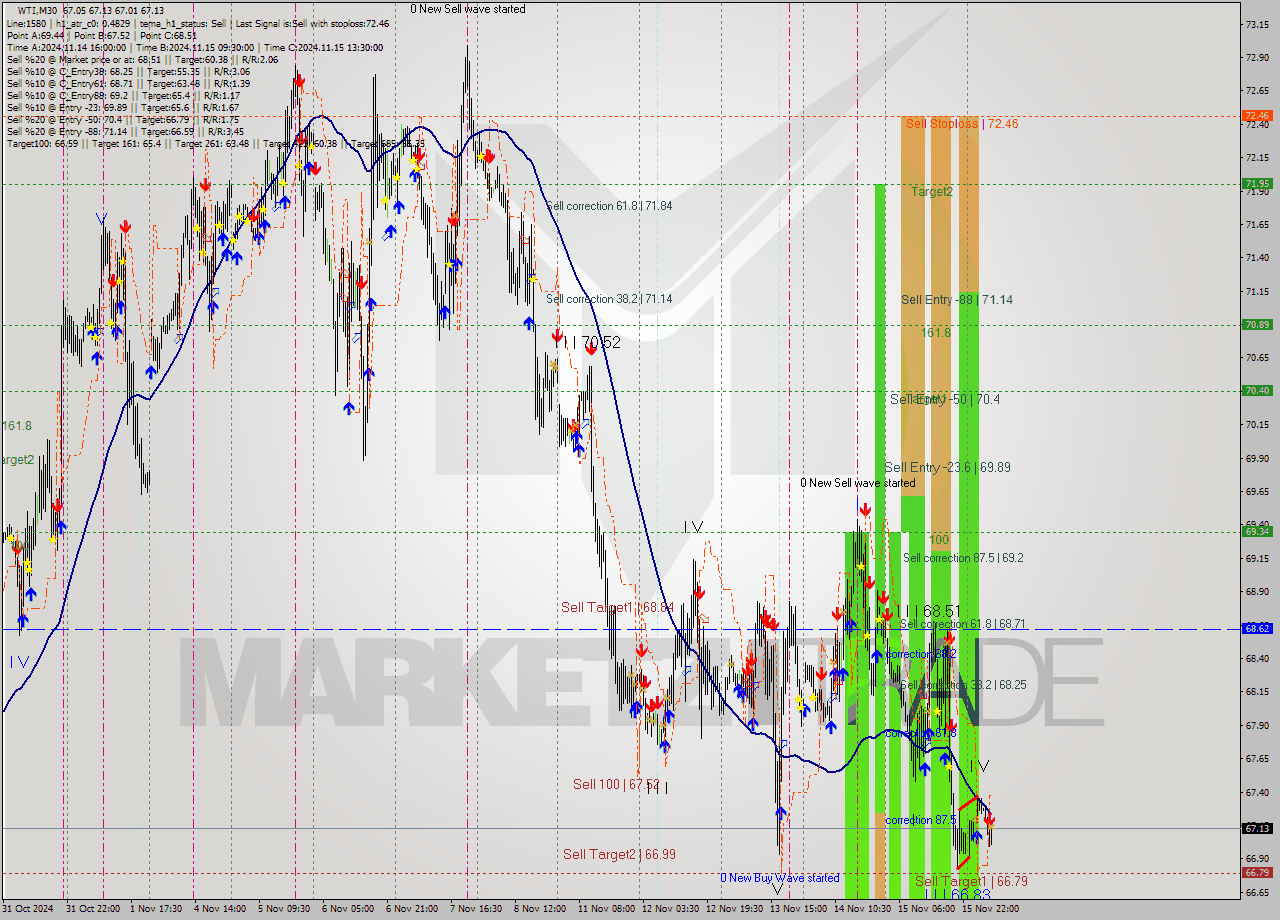Click 'New Sell wave started' label under Sell Entry -23.6
The image size is (1280, 920).
coord(857,483)
